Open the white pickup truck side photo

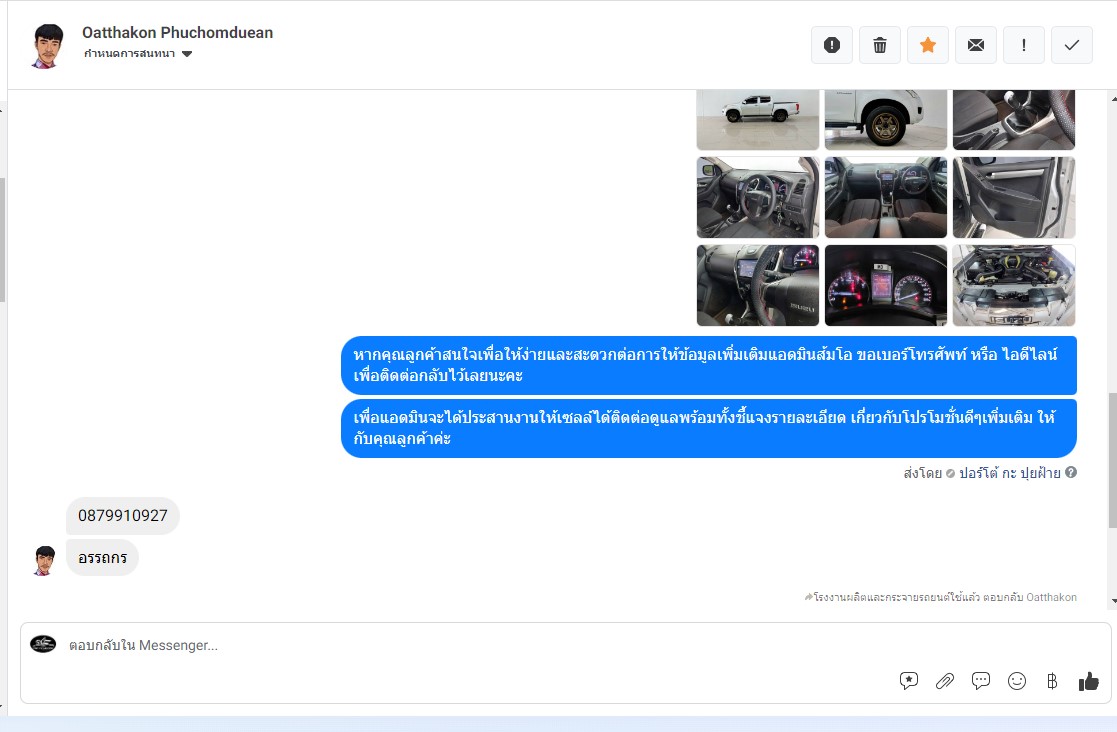click(x=758, y=119)
